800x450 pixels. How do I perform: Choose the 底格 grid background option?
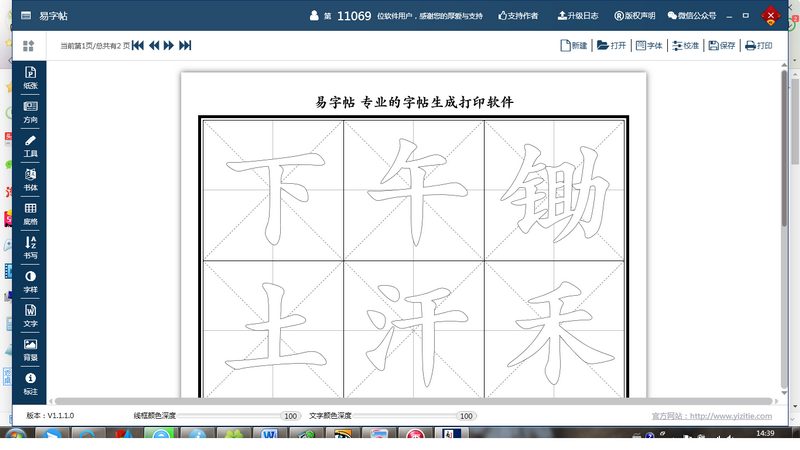point(30,214)
